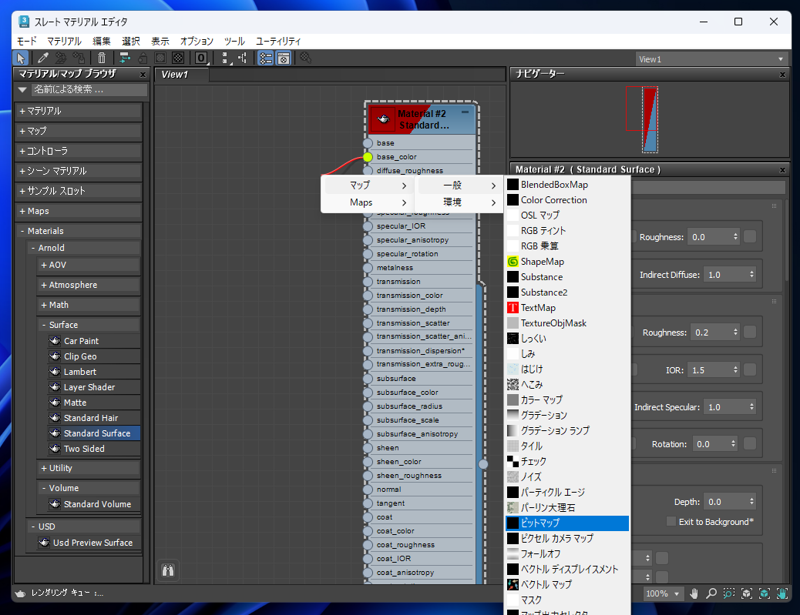This screenshot has width=800, height=615.
Task: Toggle the lock icon in the toolbar
Action: coord(143,59)
